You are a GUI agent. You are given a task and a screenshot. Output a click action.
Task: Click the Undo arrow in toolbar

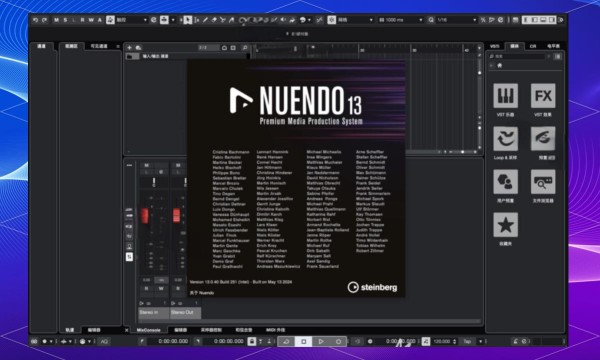coord(36,20)
